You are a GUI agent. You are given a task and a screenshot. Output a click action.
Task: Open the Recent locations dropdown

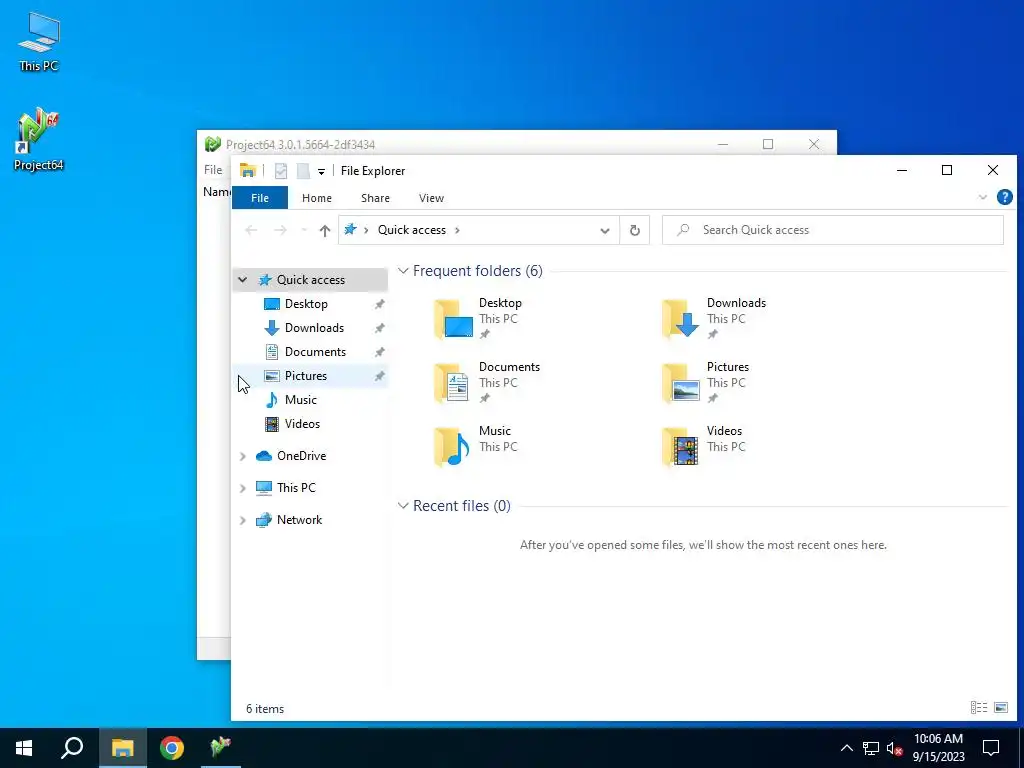coord(304,230)
